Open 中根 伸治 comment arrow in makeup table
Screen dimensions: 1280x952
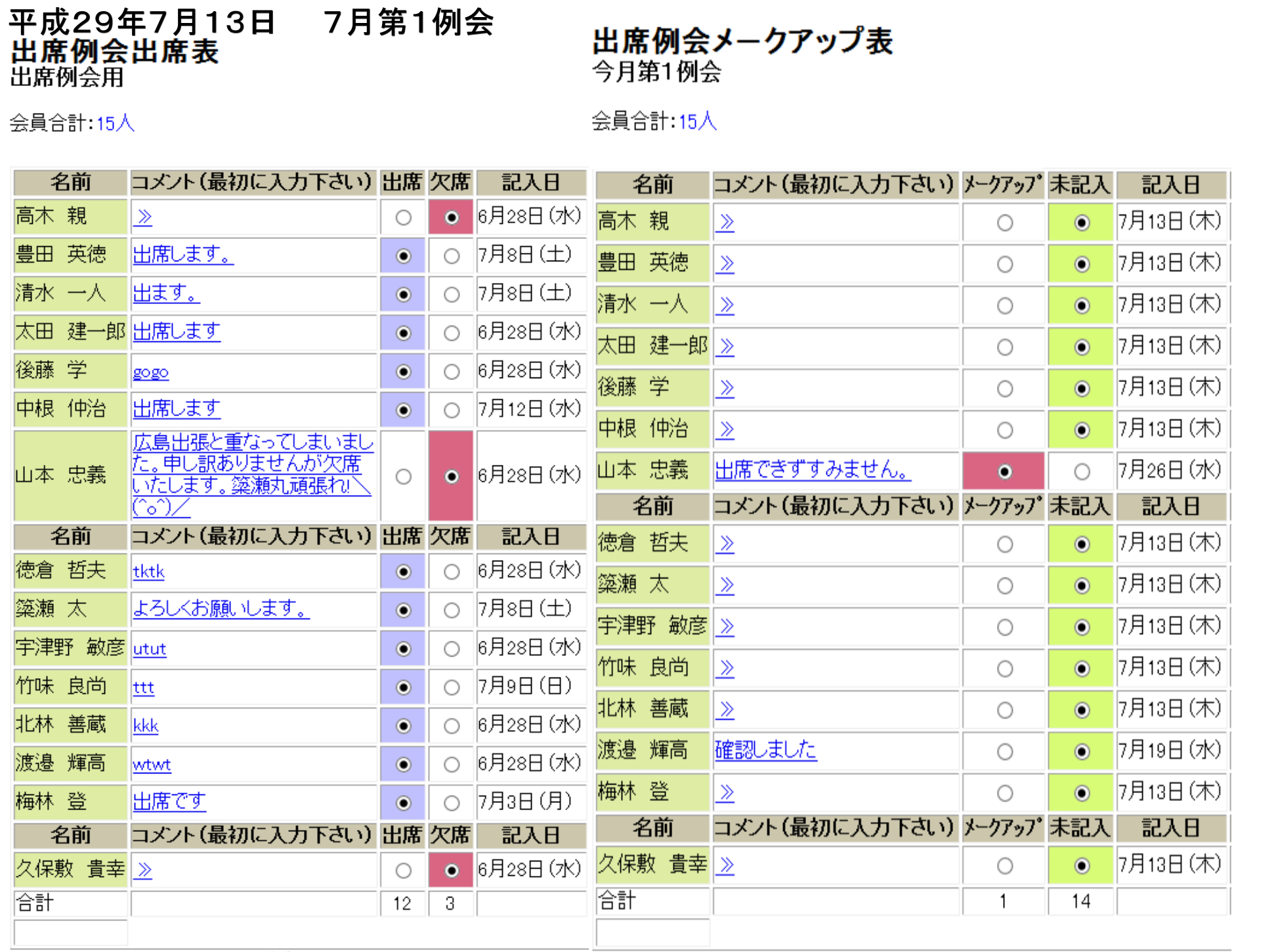pyautogui.click(x=725, y=429)
